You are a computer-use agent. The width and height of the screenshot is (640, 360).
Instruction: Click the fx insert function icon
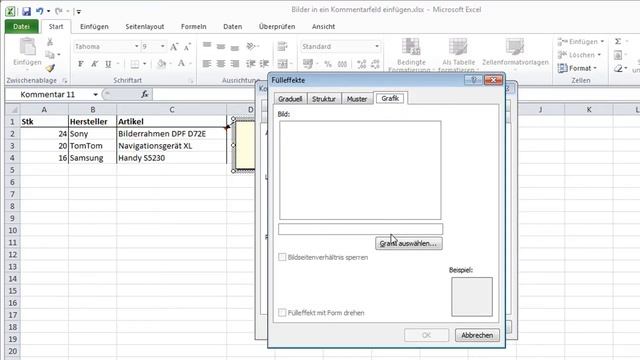tap(144, 94)
